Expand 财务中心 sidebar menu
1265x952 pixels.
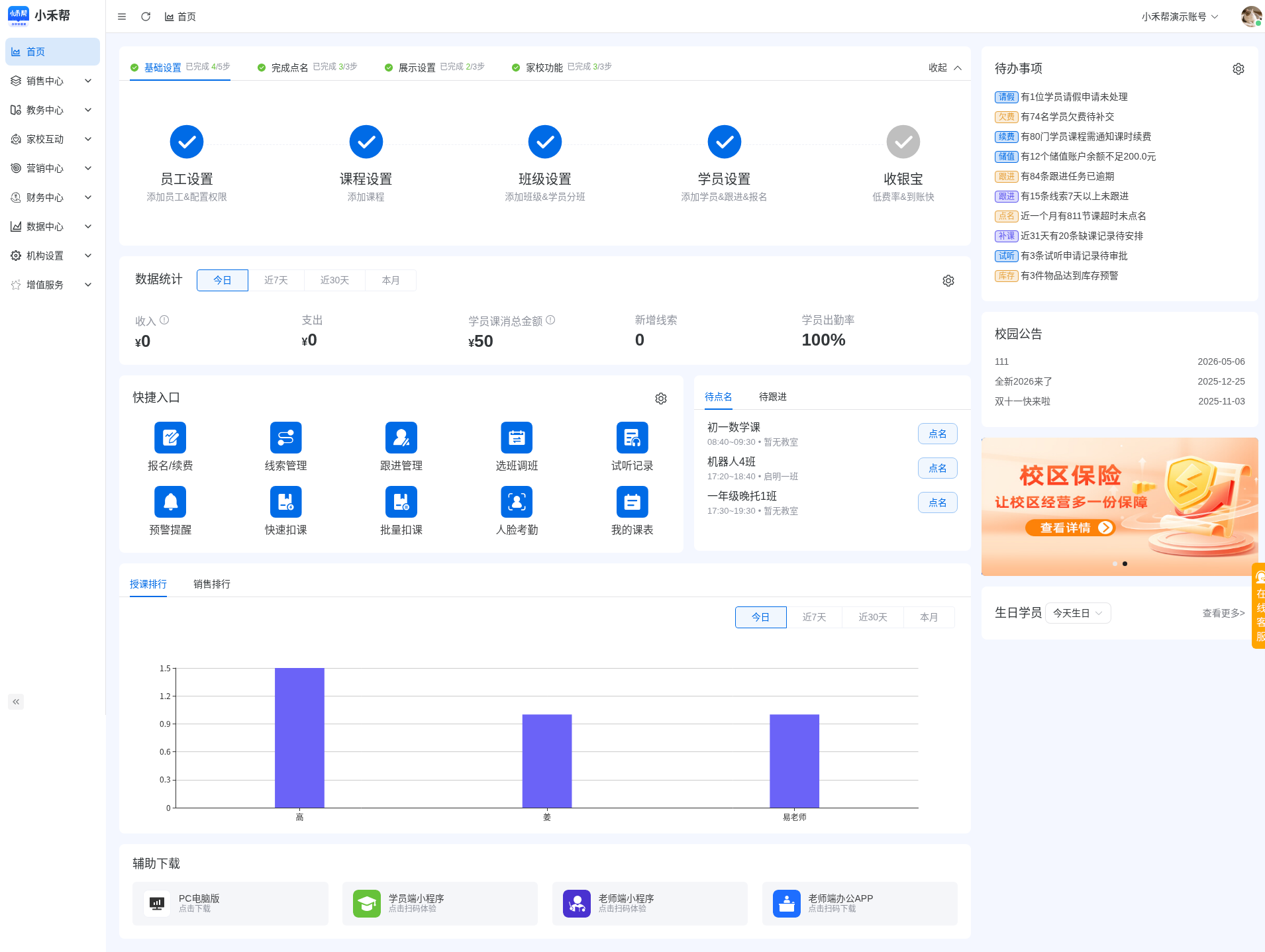point(52,197)
